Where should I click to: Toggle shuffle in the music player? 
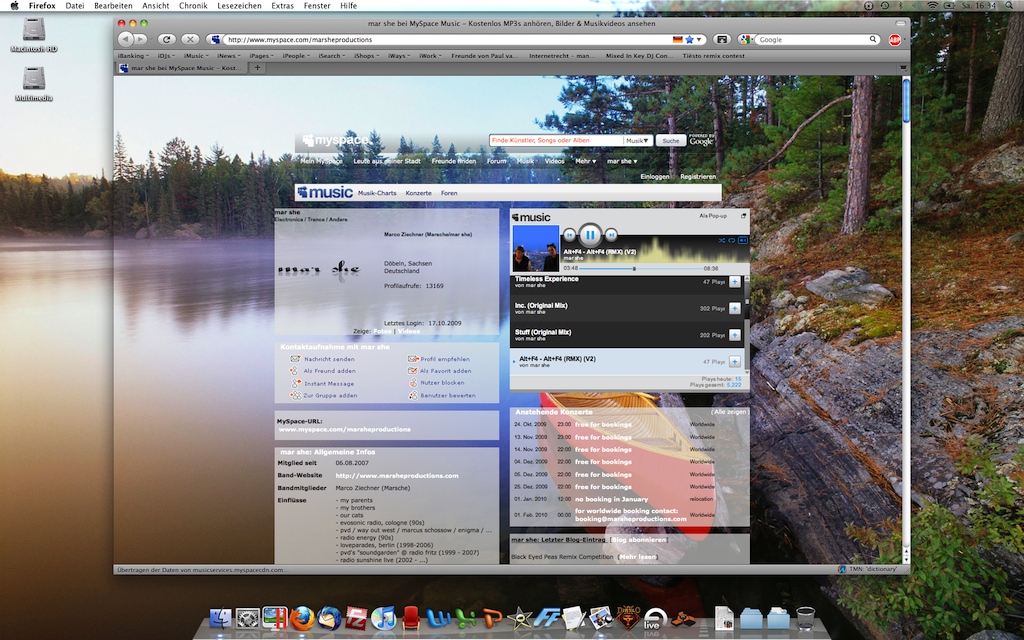pyautogui.click(x=720, y=241)
